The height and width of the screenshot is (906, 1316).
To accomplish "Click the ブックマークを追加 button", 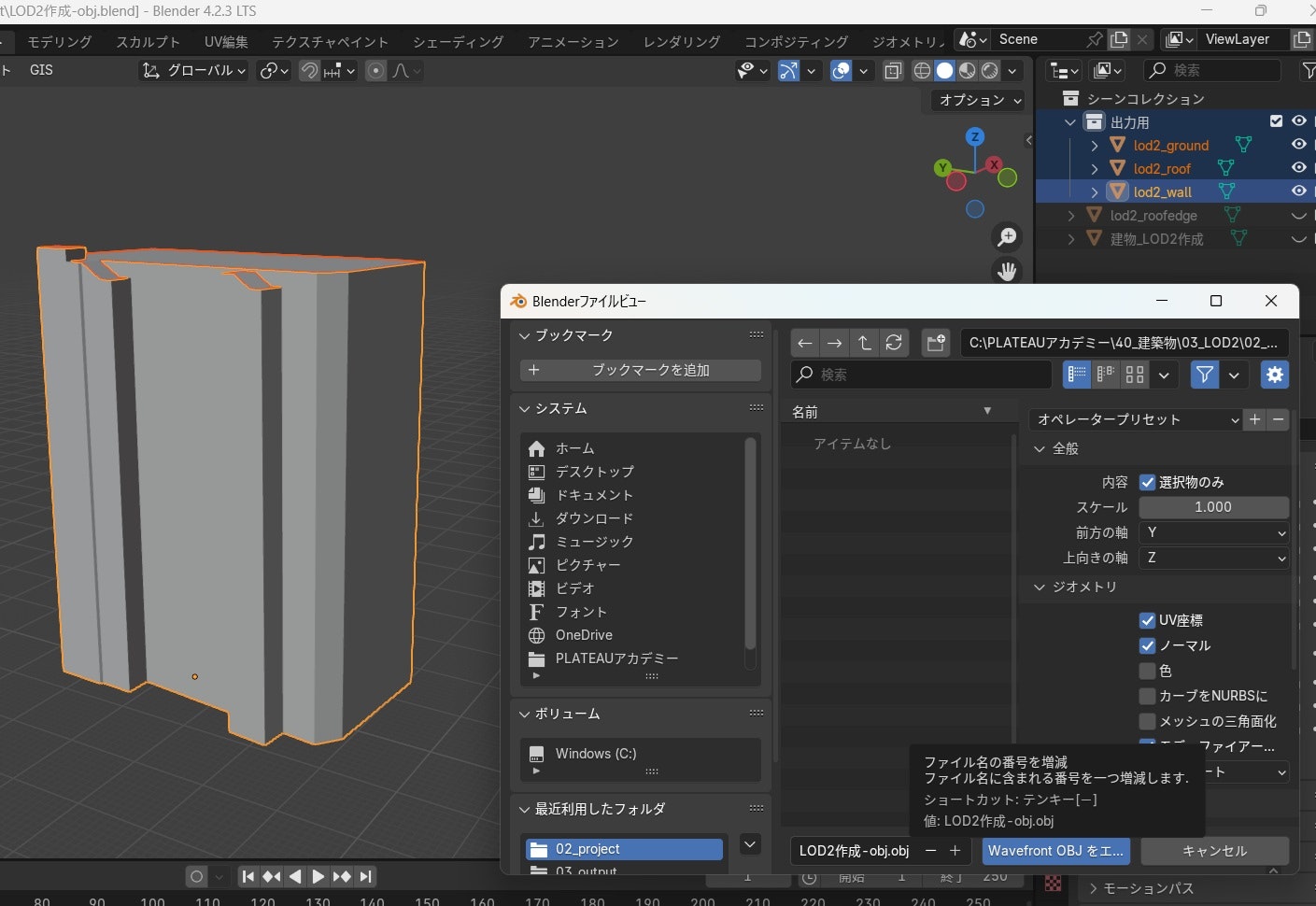I will [x=641, y=370].
